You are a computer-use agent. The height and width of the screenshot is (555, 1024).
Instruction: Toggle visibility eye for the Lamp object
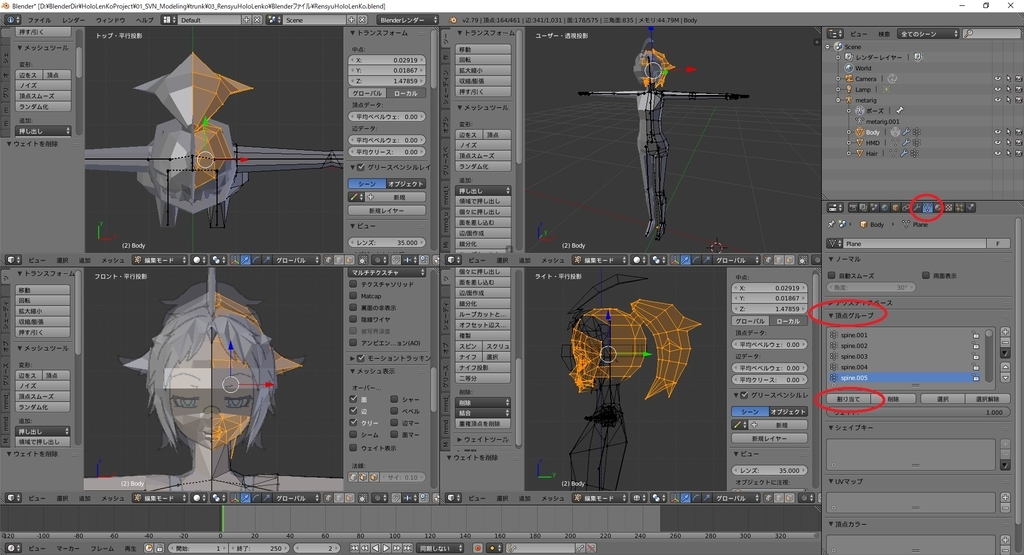tap(998, 89)
